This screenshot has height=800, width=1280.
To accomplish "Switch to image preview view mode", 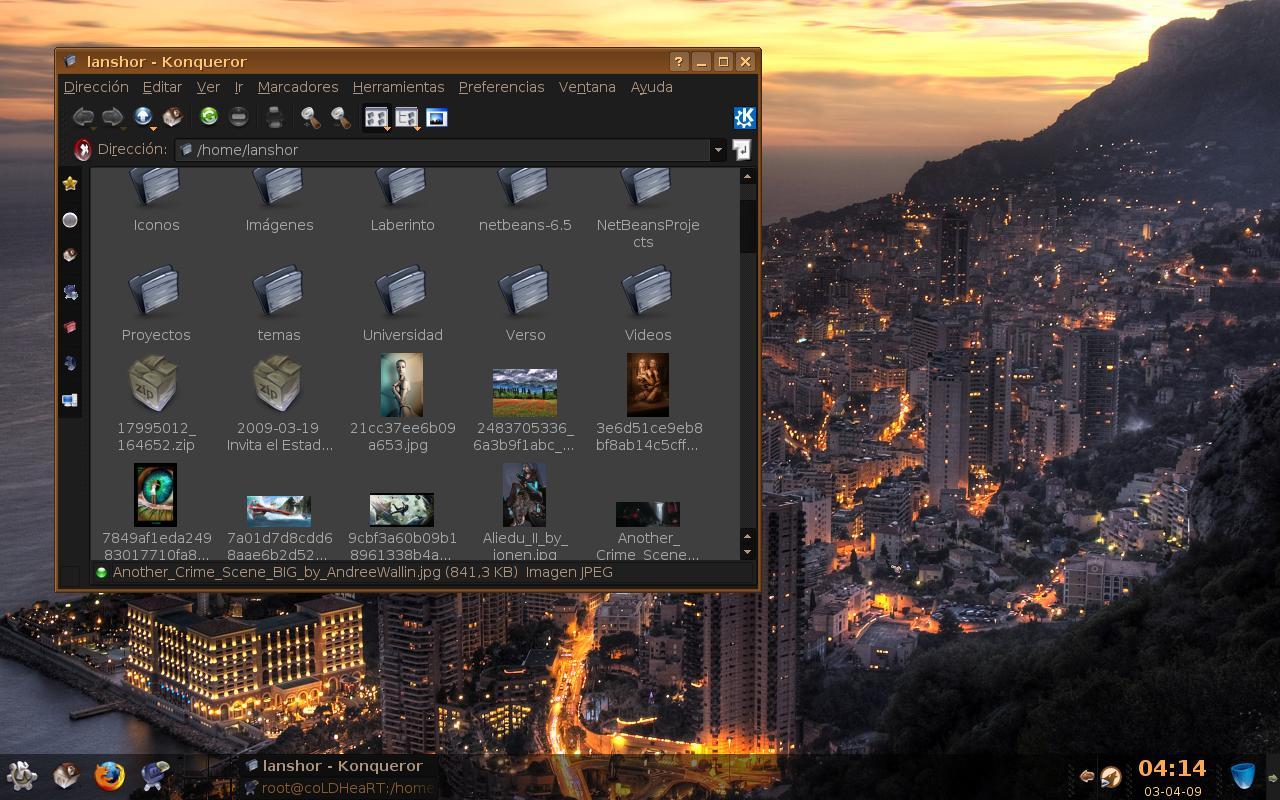I will click(x=436, y=118).
